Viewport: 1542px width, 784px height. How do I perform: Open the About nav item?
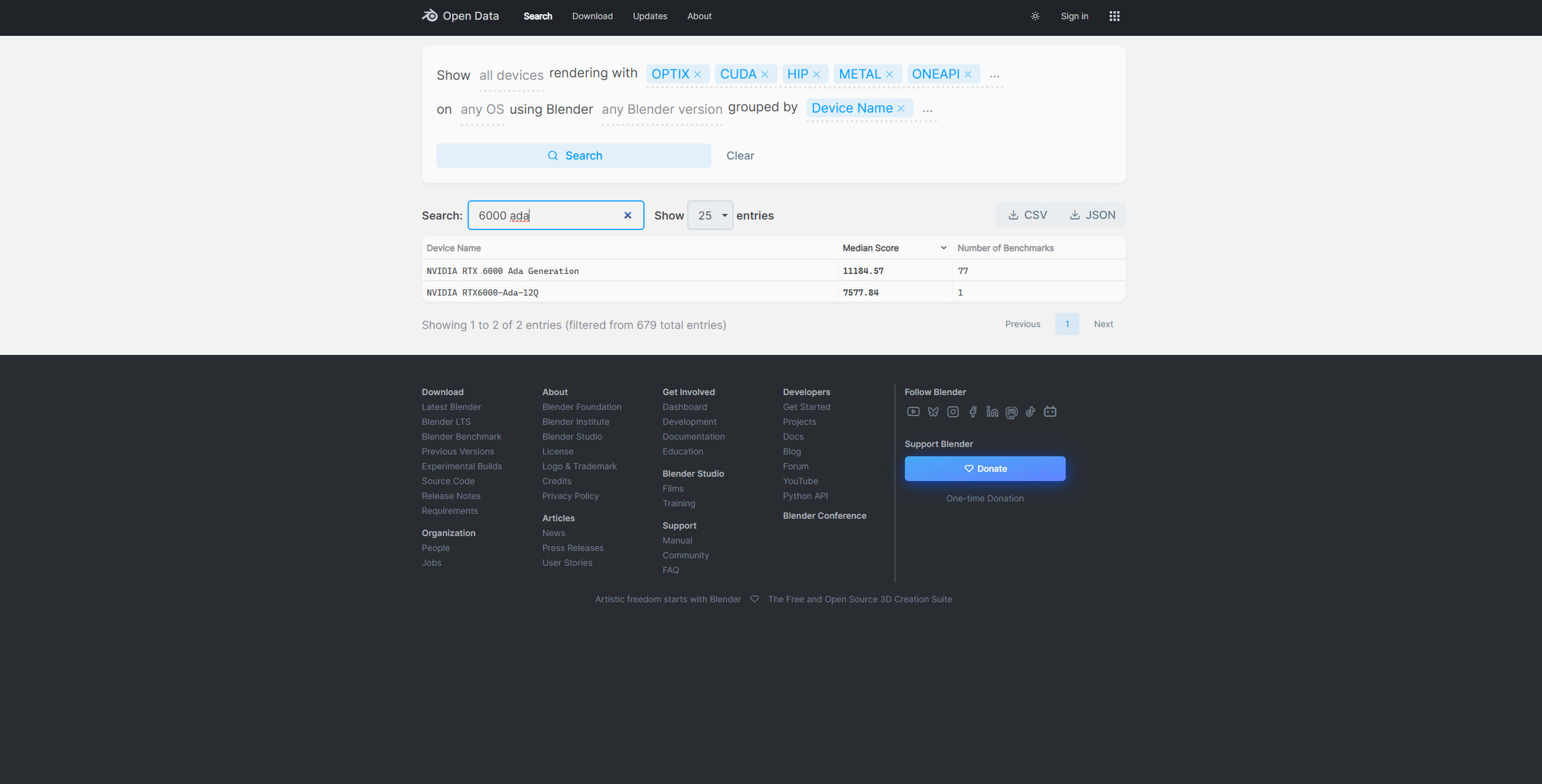click(x=700, y=16)
